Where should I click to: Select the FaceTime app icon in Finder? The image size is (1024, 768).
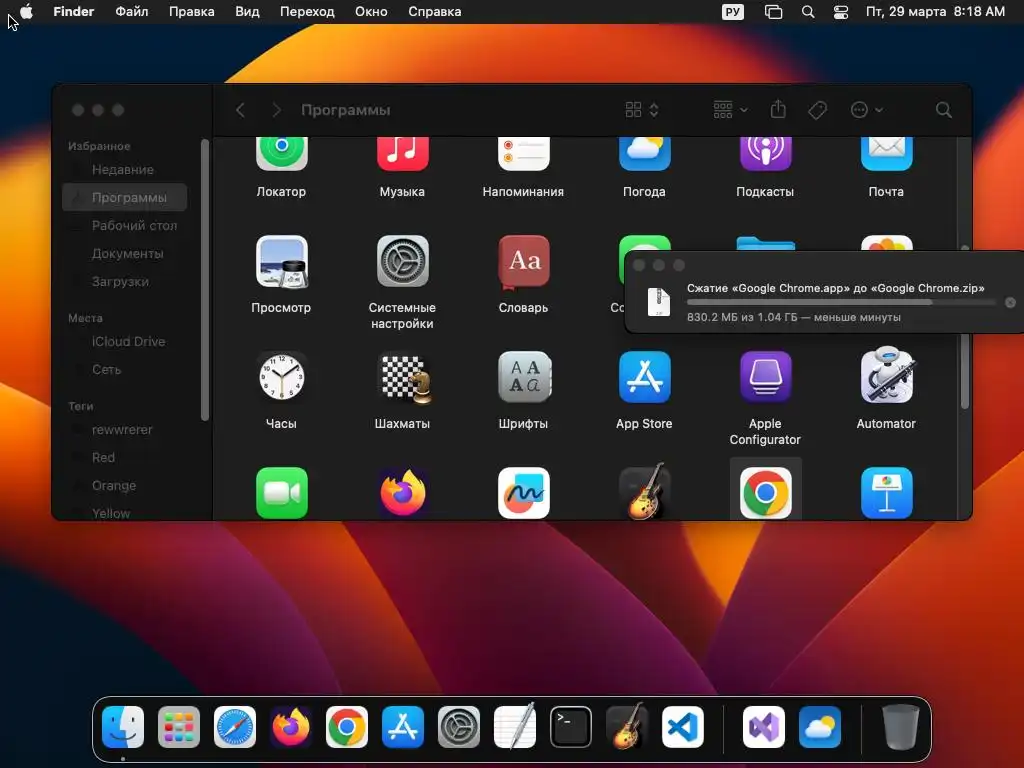[x=281, y=492]
